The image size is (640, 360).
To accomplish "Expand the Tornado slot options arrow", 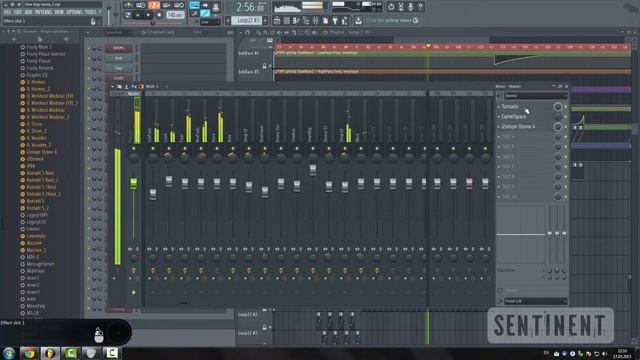I will click(x=499, y=107).
